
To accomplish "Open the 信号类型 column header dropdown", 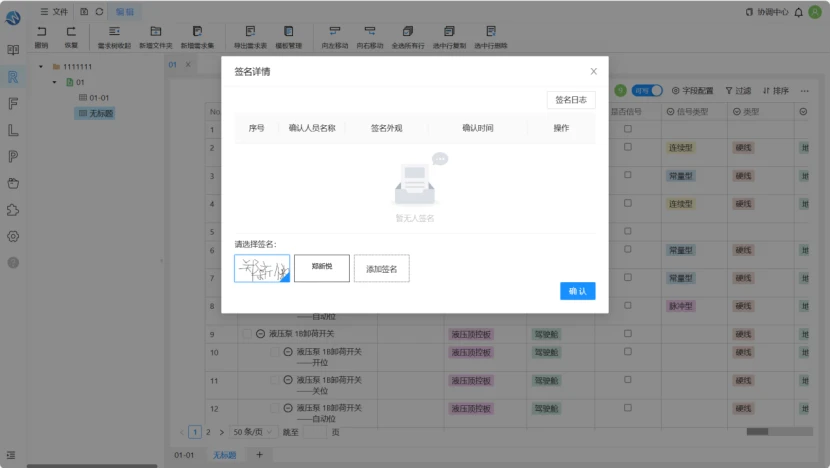I will (670, 112).
